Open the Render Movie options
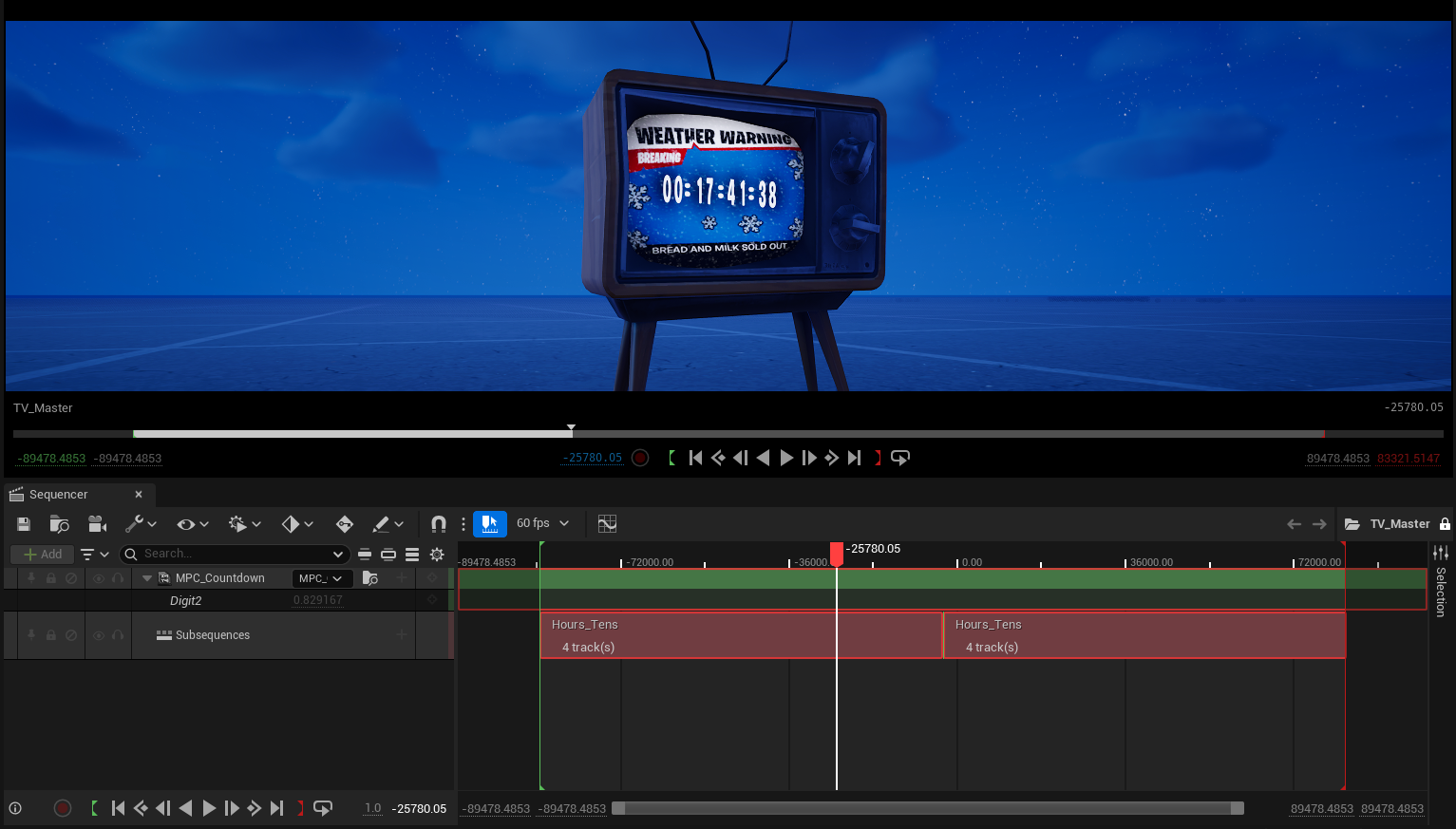 point(96,523)
